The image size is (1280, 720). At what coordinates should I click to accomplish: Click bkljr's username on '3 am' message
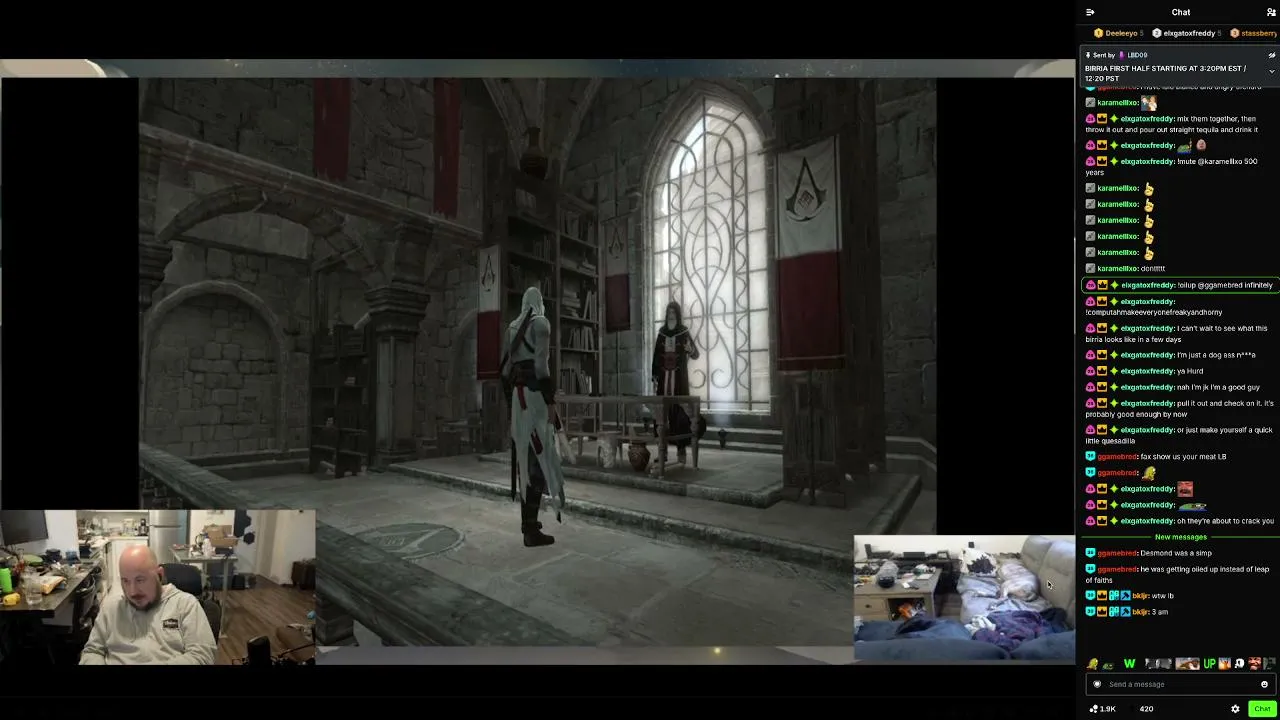click(1140, 612)
